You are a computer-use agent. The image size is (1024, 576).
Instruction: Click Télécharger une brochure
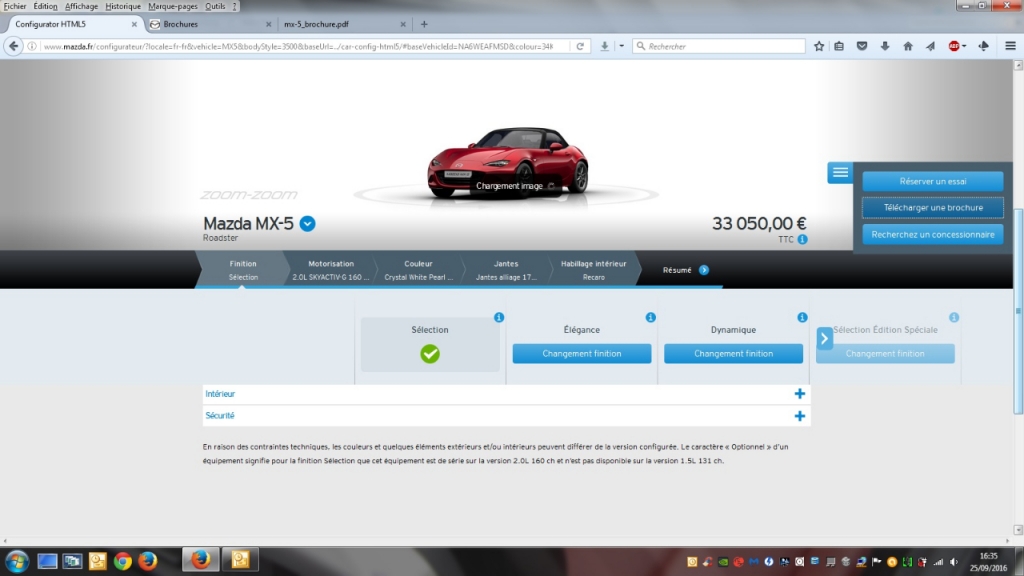[x=933, y=208]
